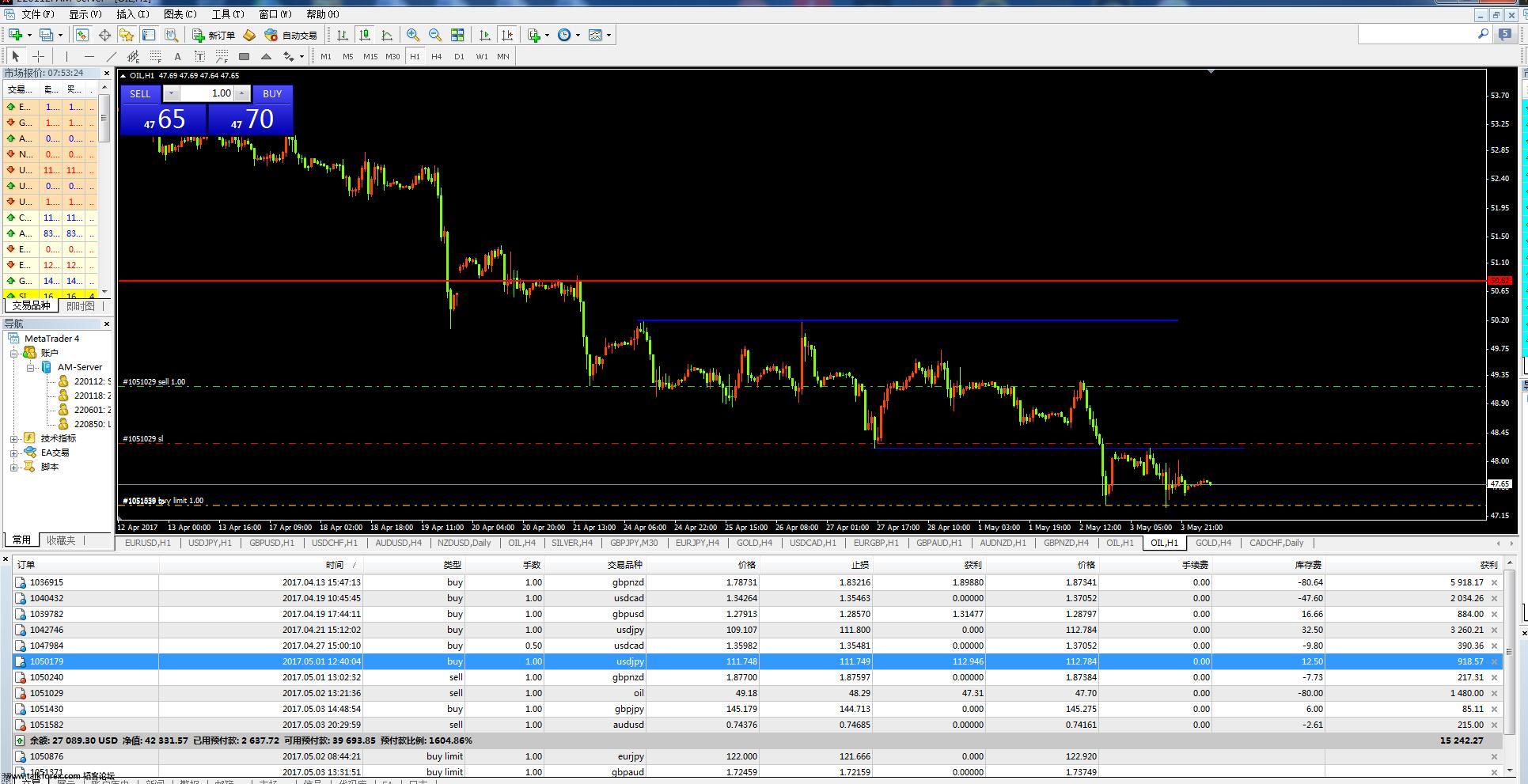Select the text label tool
Viewport: 1528px width, 784px height.
(199, 56)
